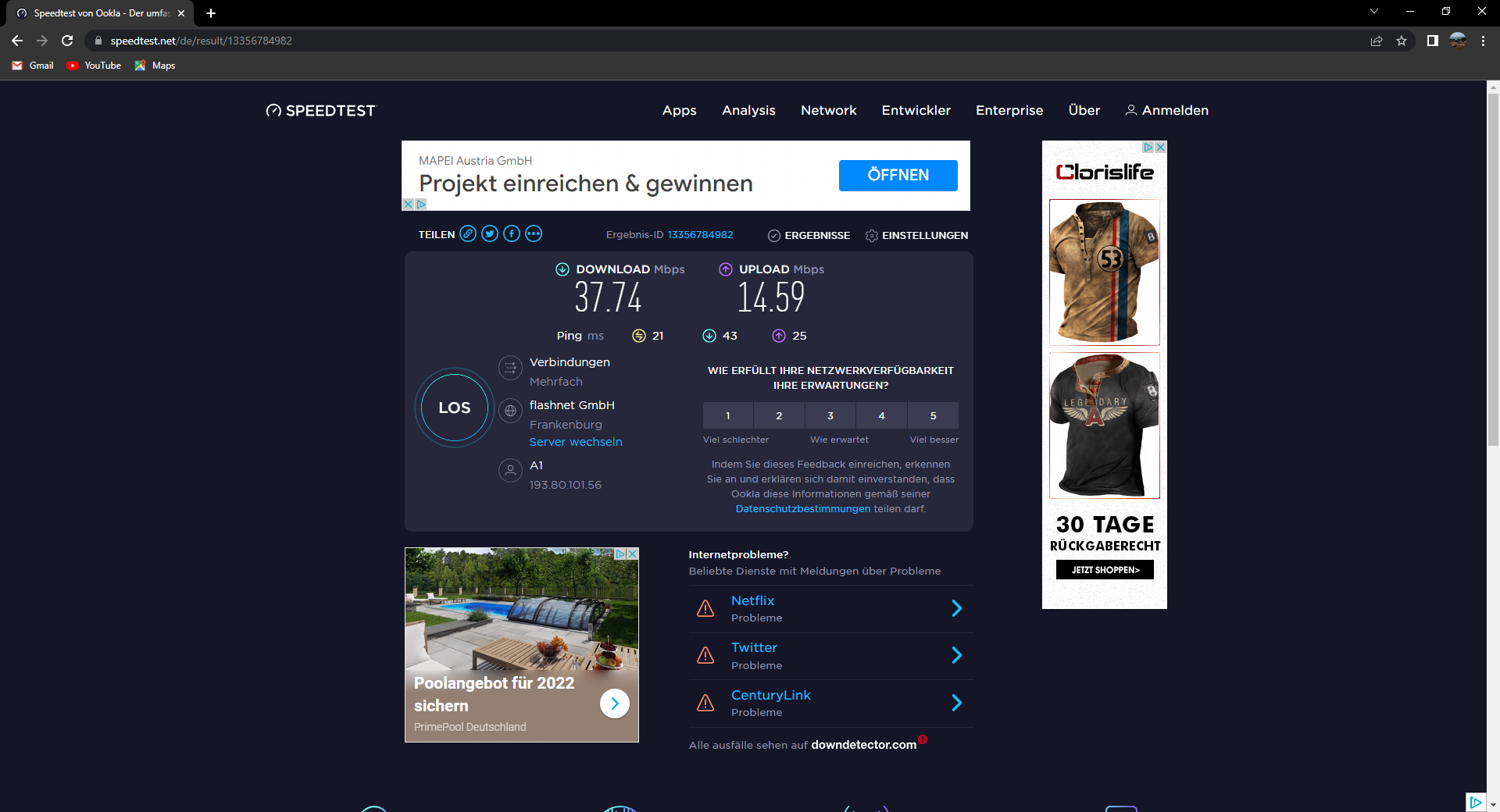The width and height of the screenshot is (1500, 812).
Task: Open the Gmail bookmark
Action: click(33, 66)
